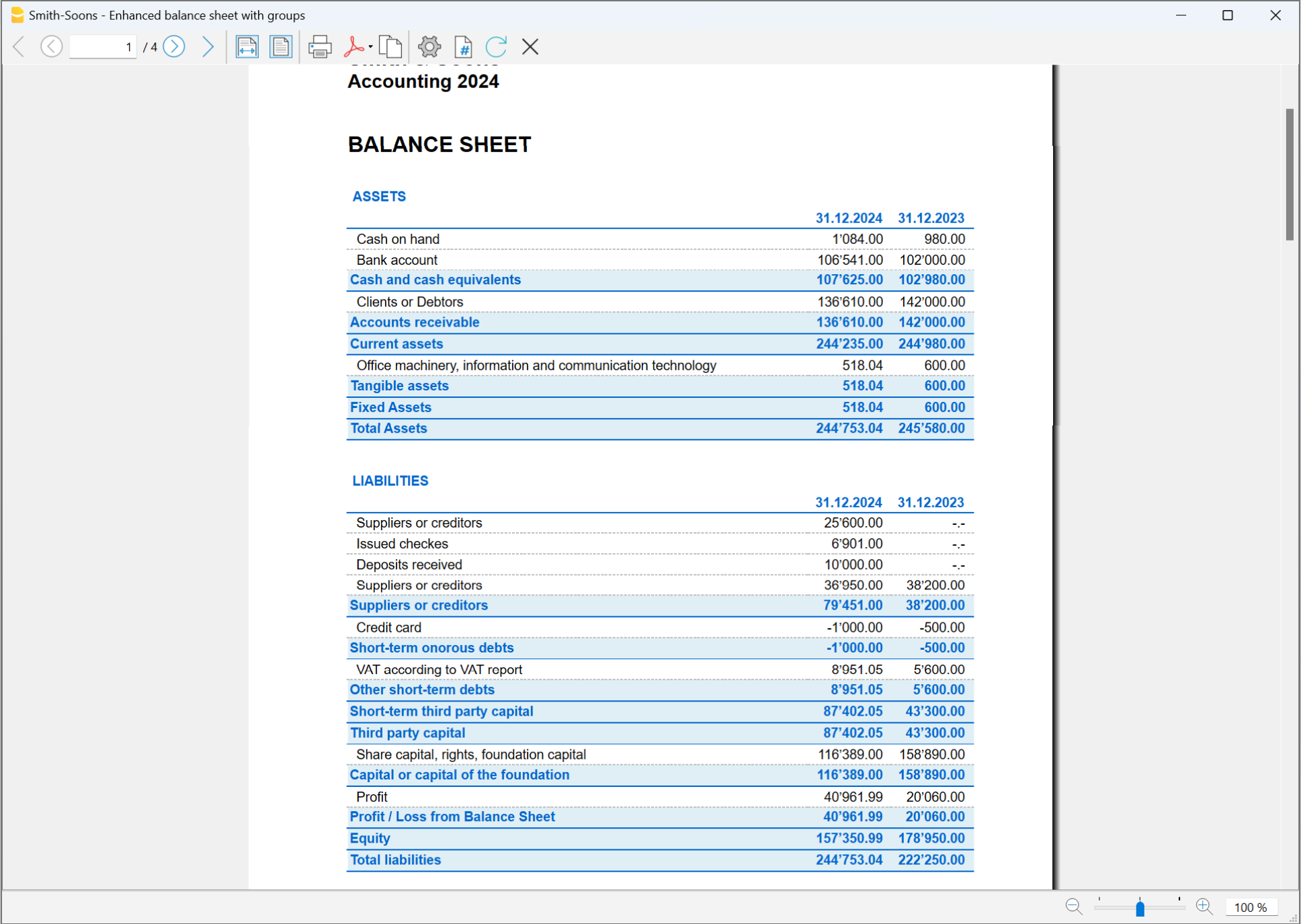
Task: Click the 100 % zoom field
Action: (1251, 907)
